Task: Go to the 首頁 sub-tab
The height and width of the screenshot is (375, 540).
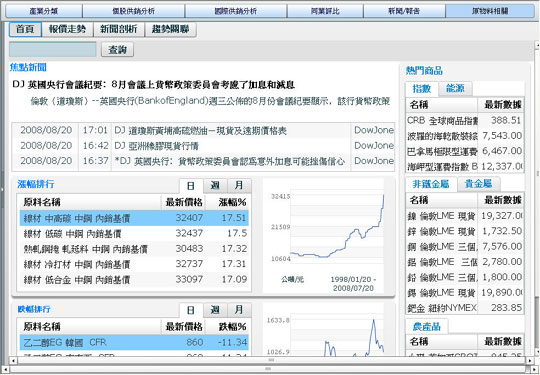Action: [x=25, y=29]
